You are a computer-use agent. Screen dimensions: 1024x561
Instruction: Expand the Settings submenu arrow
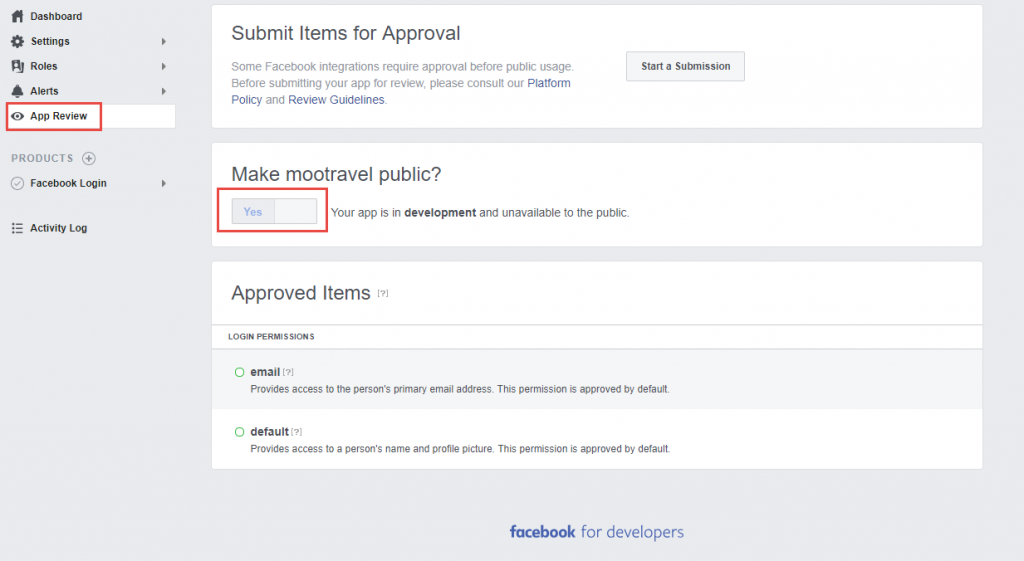(164, 41)
